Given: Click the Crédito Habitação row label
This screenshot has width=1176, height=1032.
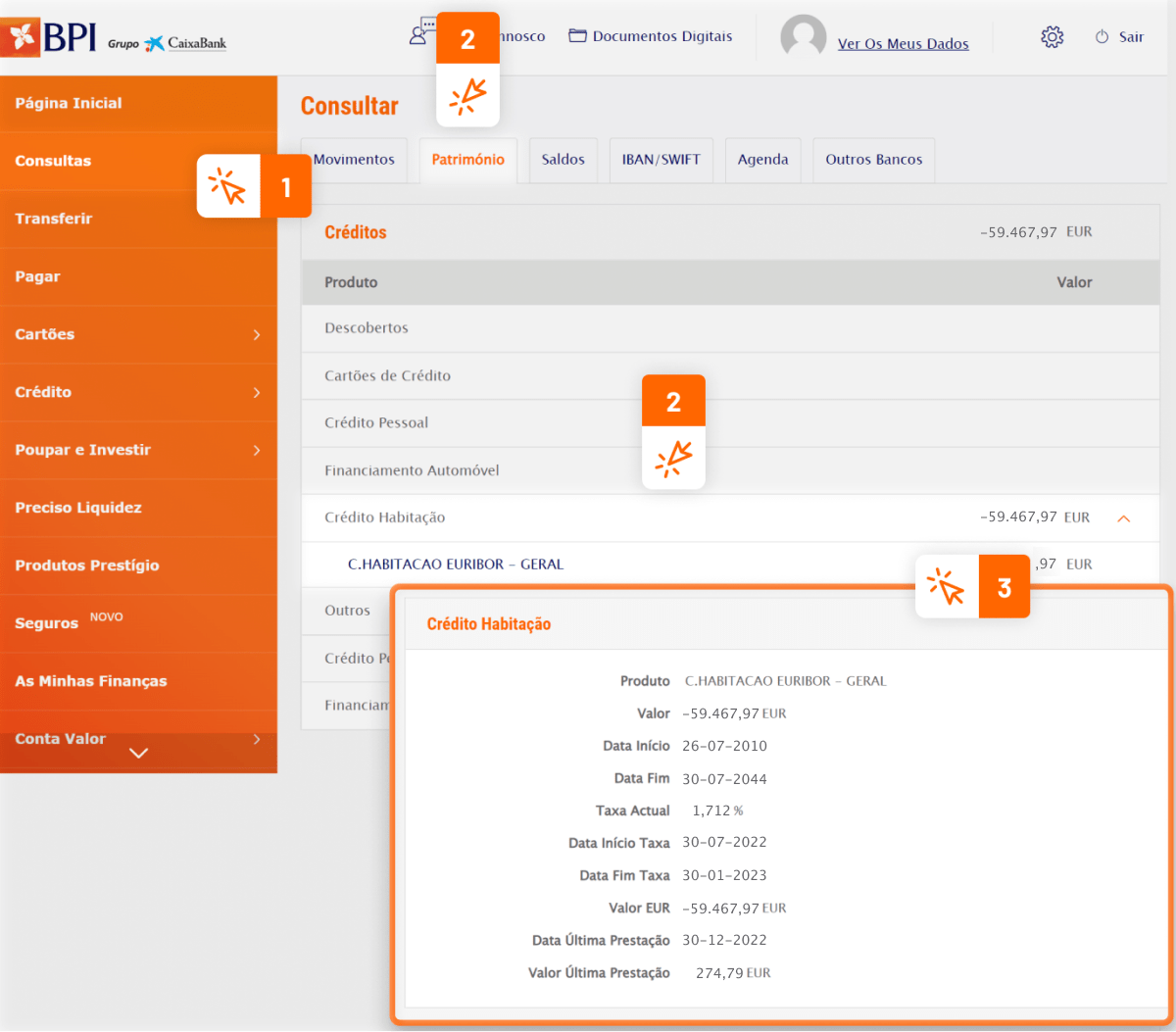Looking at the screenshot, I should point(384,517).
